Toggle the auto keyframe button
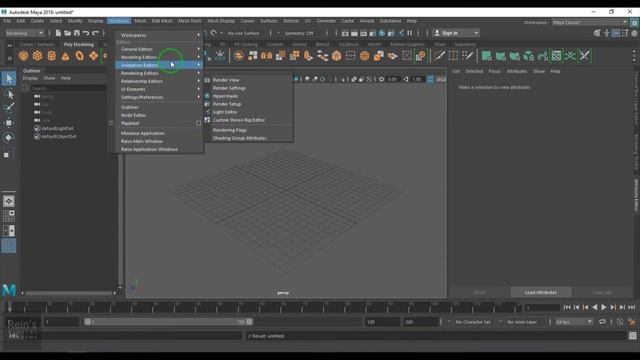 [x=620, y=322]
